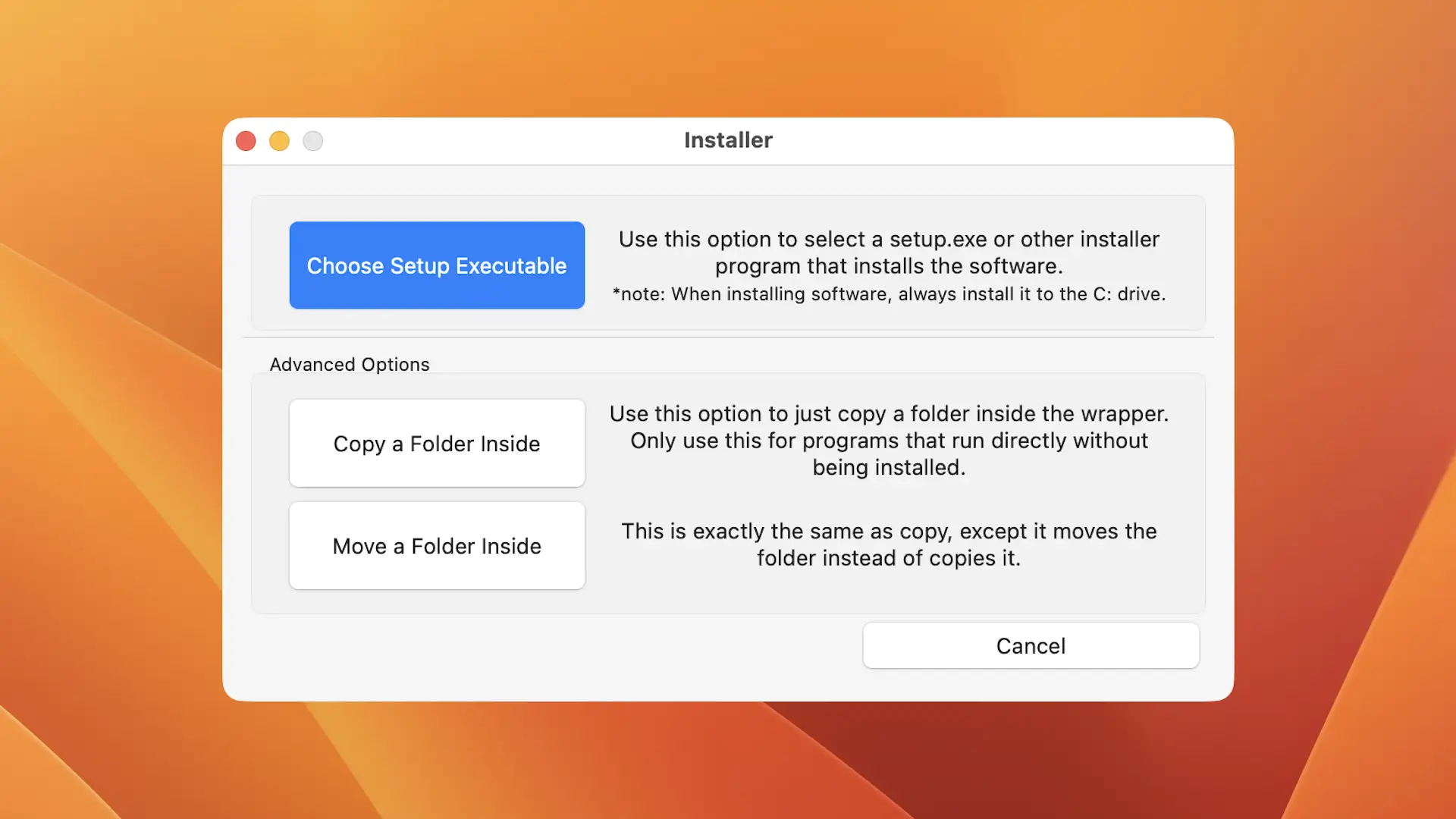Click the text "being installed."

tap(889, 468)
